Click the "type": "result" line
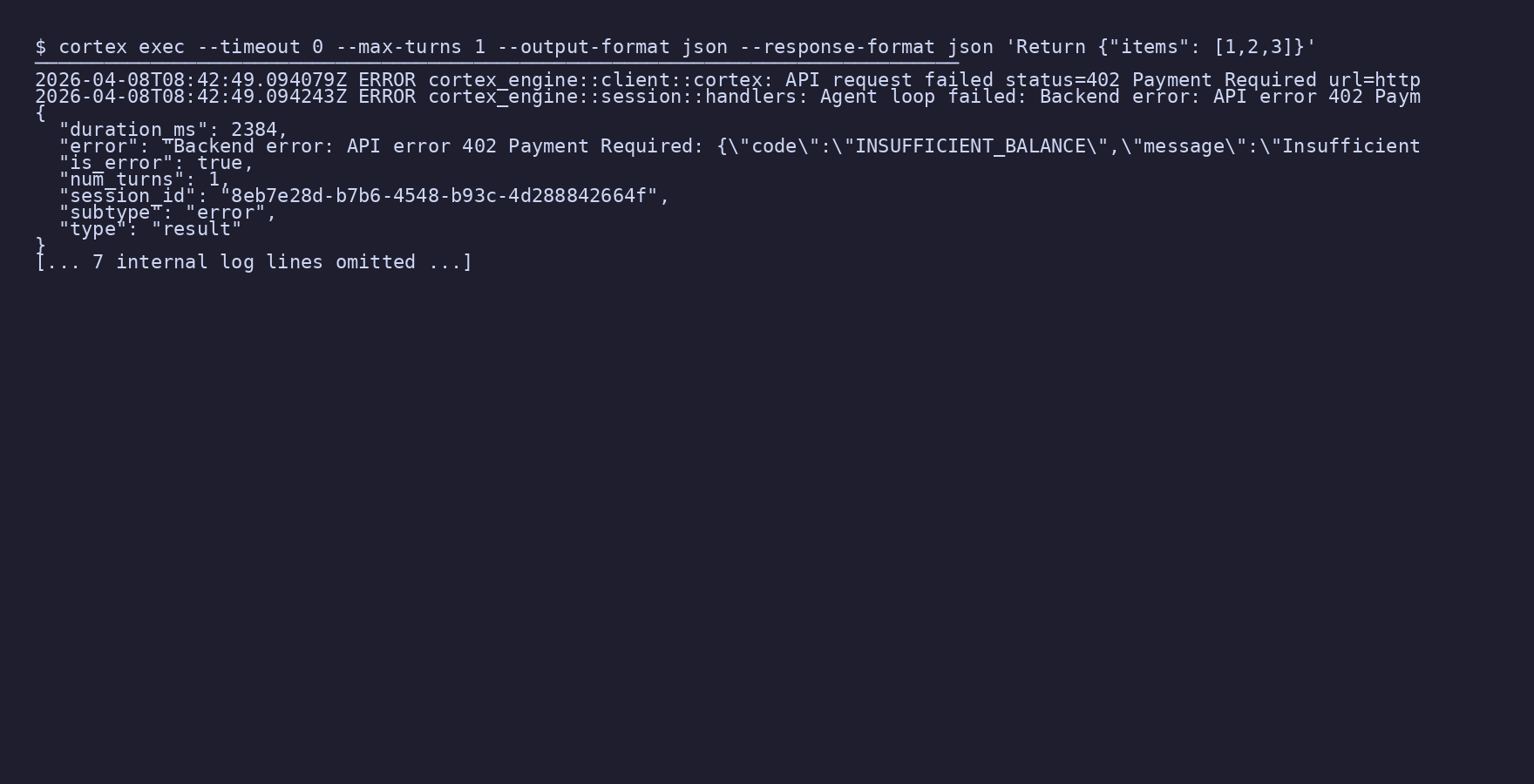This screenshot has width=1534, height=784. 150,229
